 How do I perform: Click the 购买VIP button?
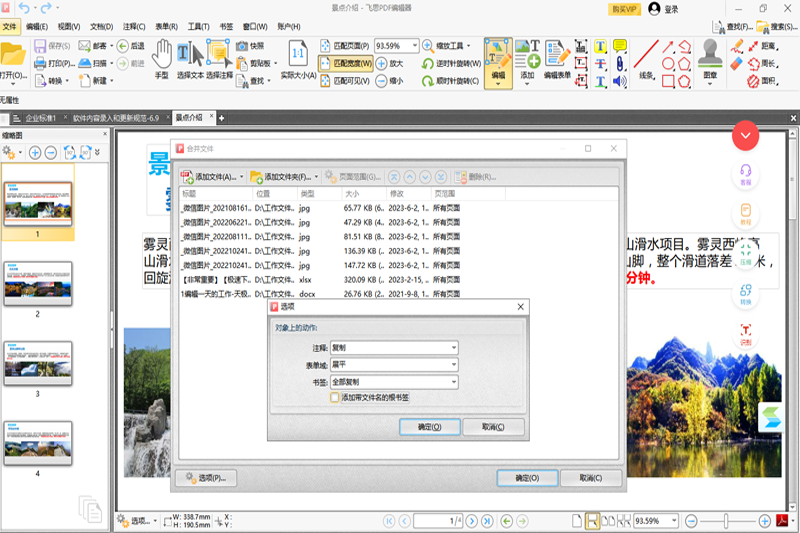pyautogui.click(x=625, y=8)
